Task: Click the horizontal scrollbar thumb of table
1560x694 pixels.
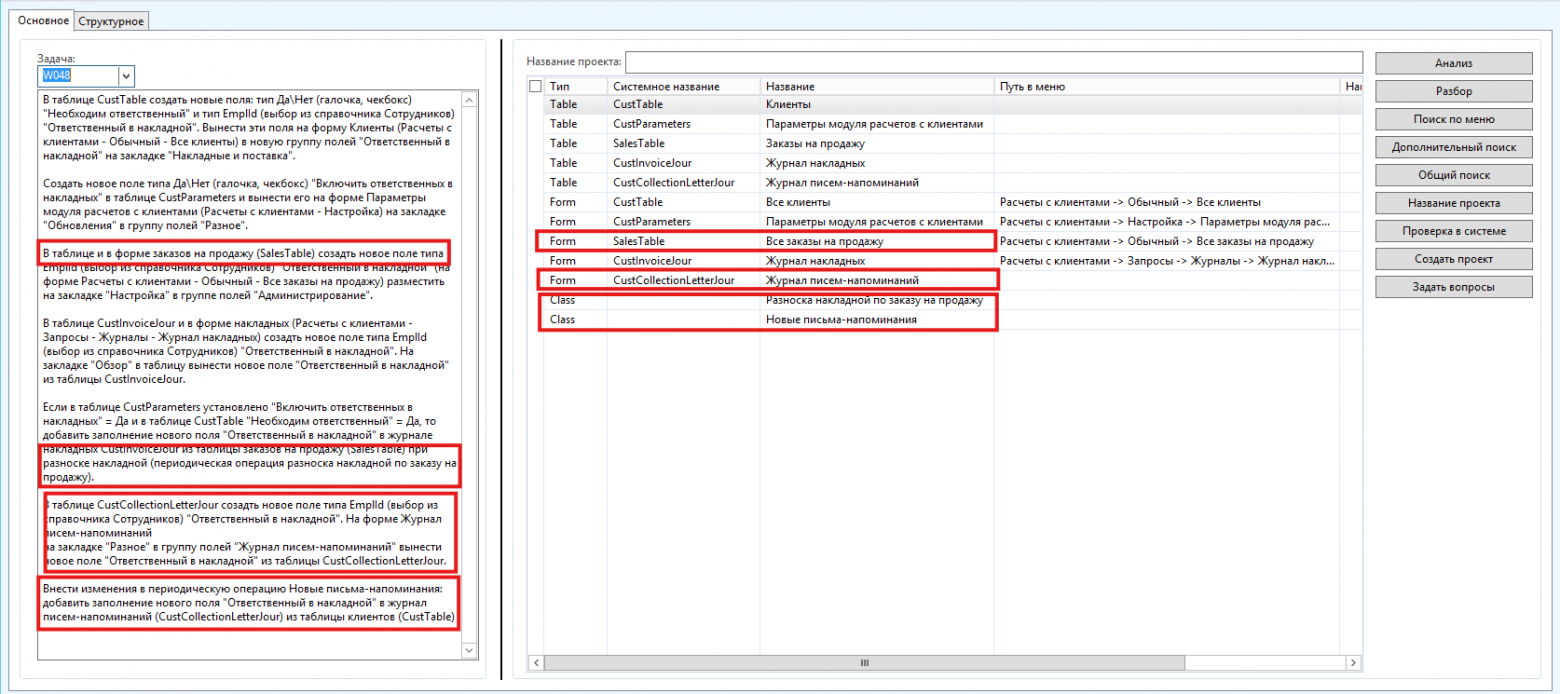Action: (865, 663)
